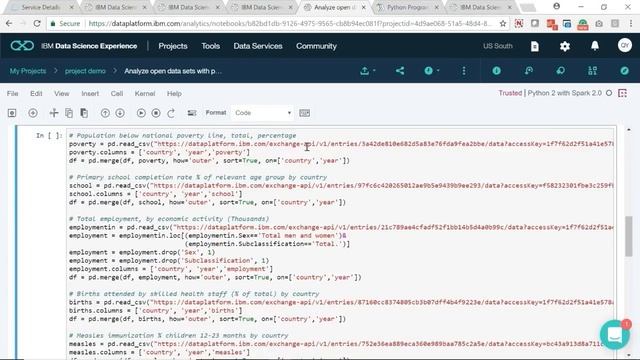This screenshot has width=640, height=360.
Task: Open the documents page icon in header
Action: [x=535, y=46]
